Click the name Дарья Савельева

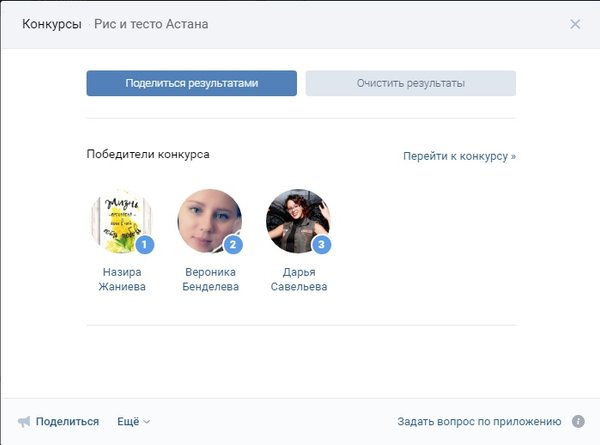pyautogui.click(x=298, y=279)
